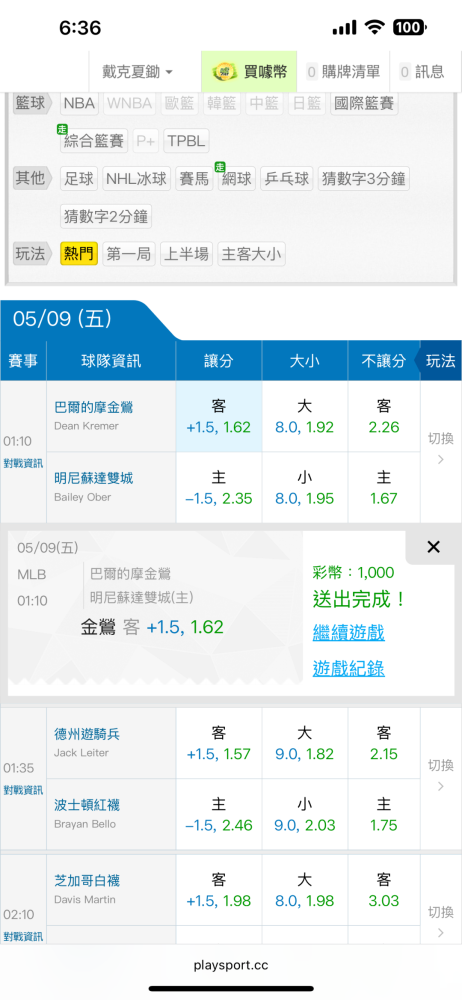The image size is (462, 1000).
Task: Pick 小 9.0, 2.03 total
Action: pyautogui.click(x=304, y=814)
